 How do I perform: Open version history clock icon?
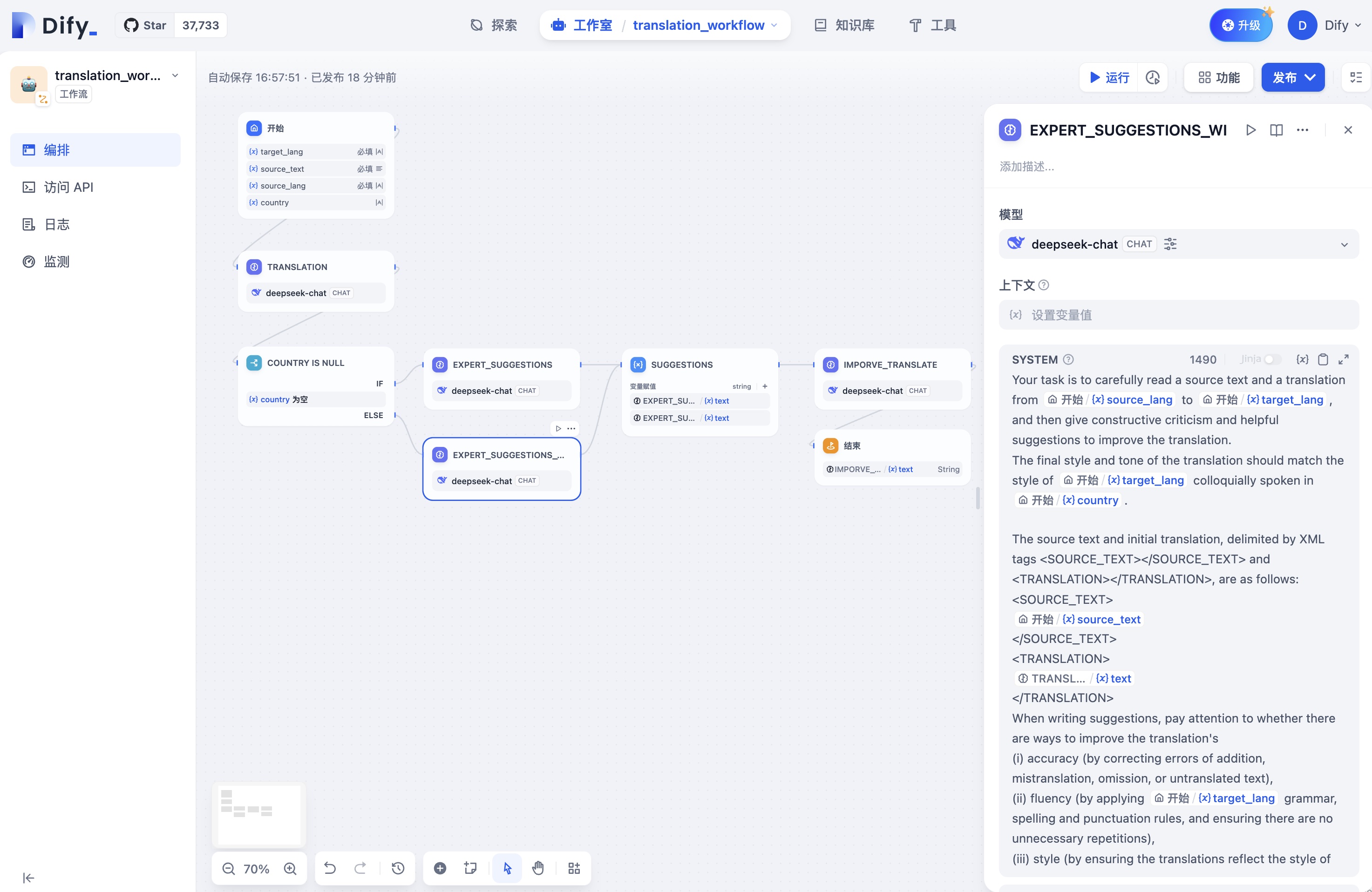pyautogui.click(x=398, y=868)
